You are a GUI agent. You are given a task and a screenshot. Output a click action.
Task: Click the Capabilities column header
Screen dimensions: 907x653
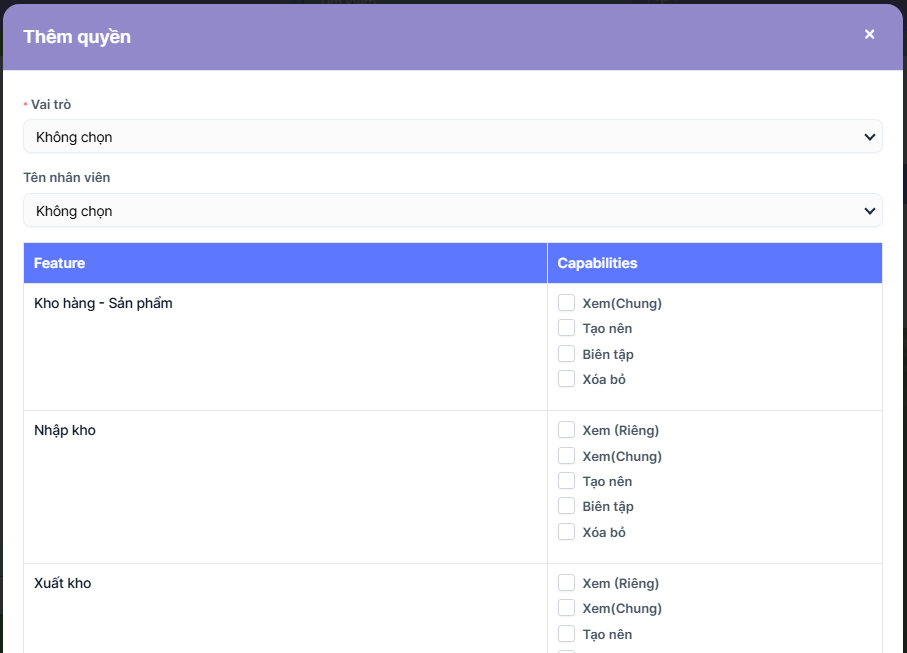point(597,263)
